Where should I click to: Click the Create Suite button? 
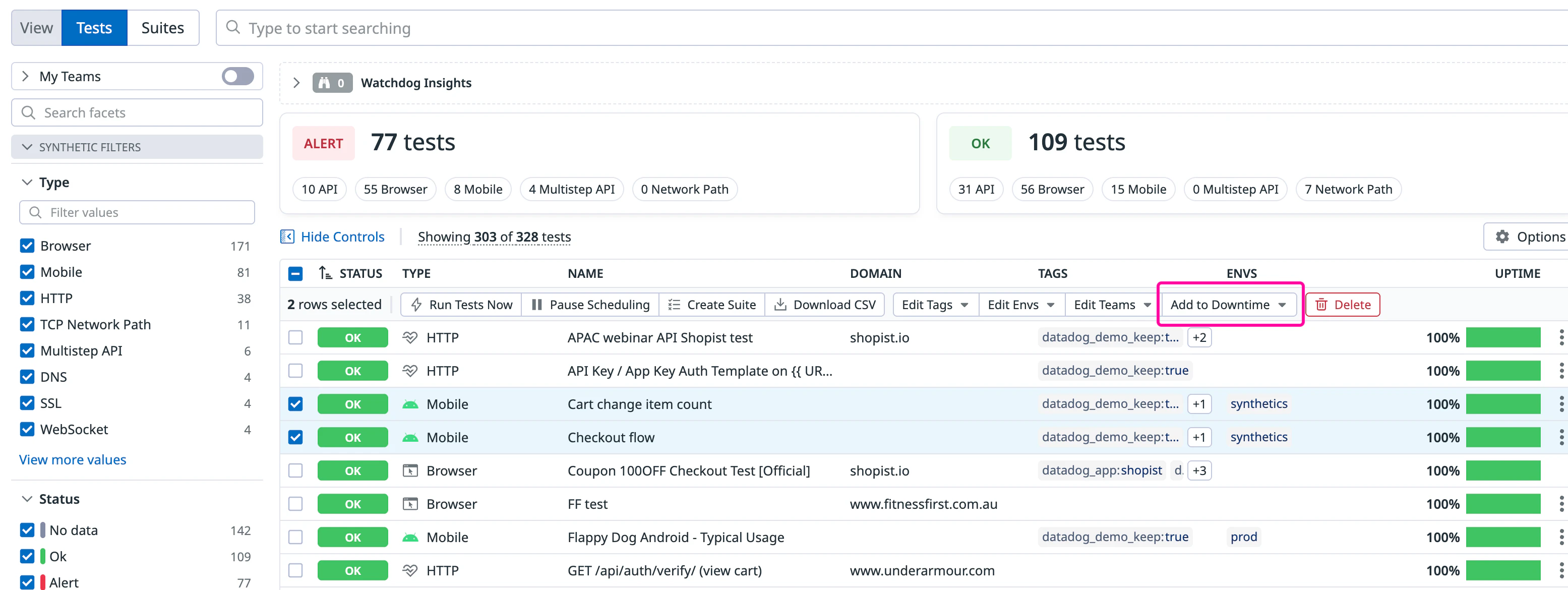coord(711,305)
